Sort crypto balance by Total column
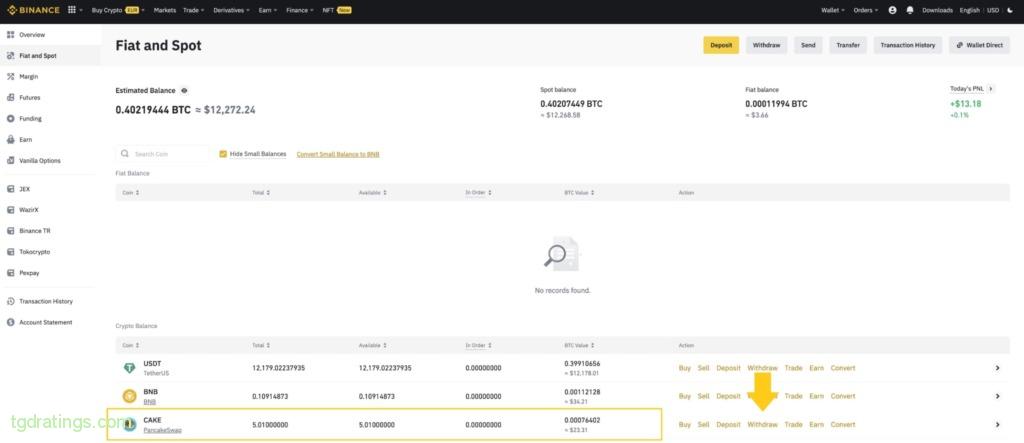The width and height of the screenshot is (1024, 443). pyautogui.click(x=261, y=345)
